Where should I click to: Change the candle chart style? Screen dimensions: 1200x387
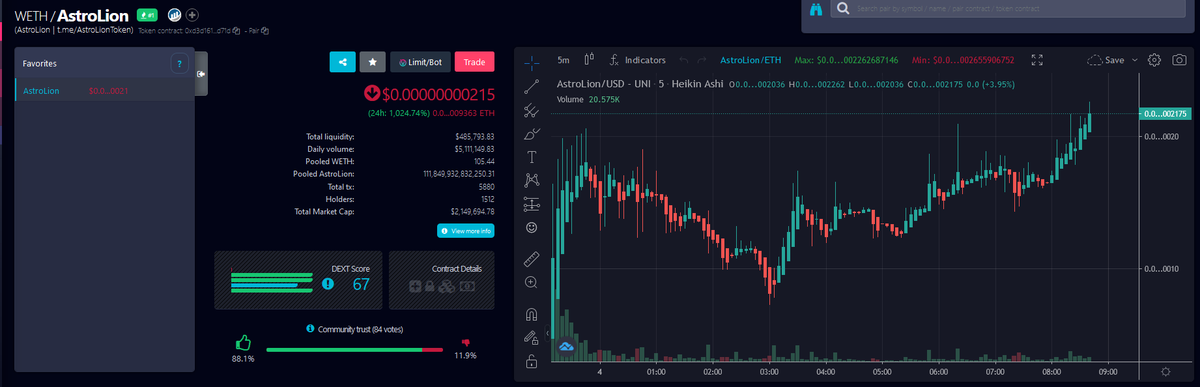589,60
